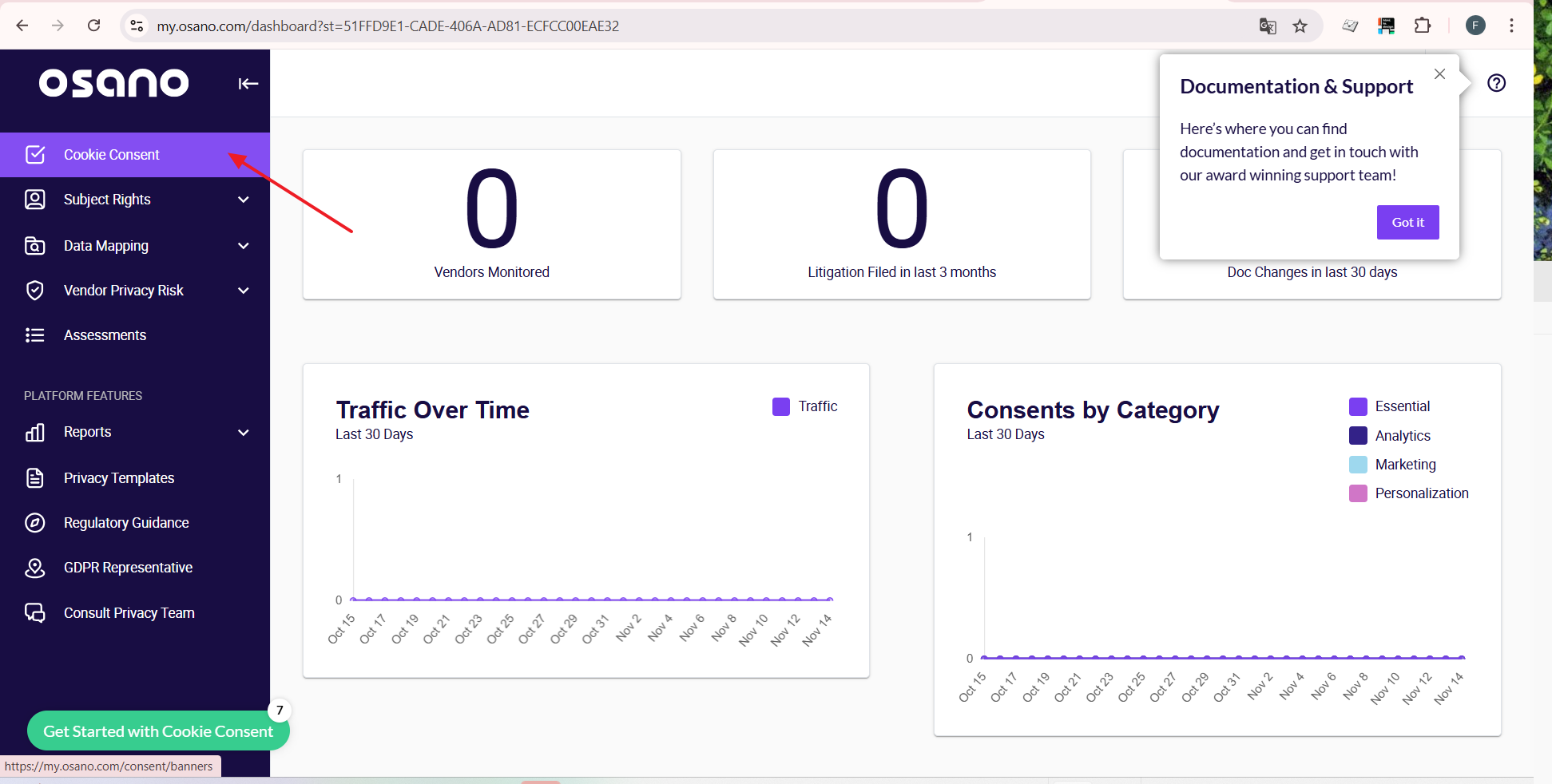Screen dimensions: 1552x784
Task: Close the Documentation & Support popup
Action: coord(1439,74)
